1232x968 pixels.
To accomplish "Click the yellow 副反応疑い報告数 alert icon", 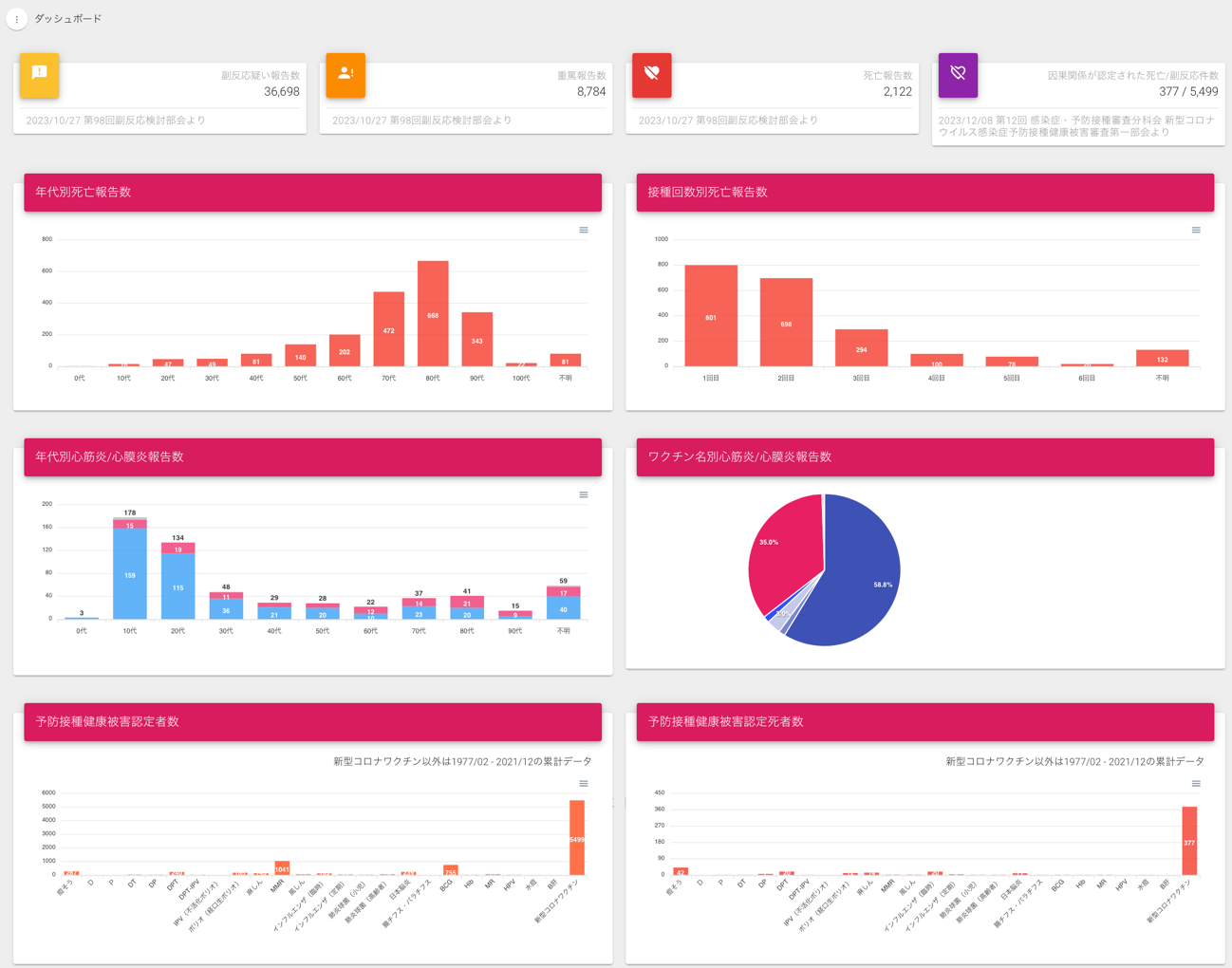I will 40,74.
